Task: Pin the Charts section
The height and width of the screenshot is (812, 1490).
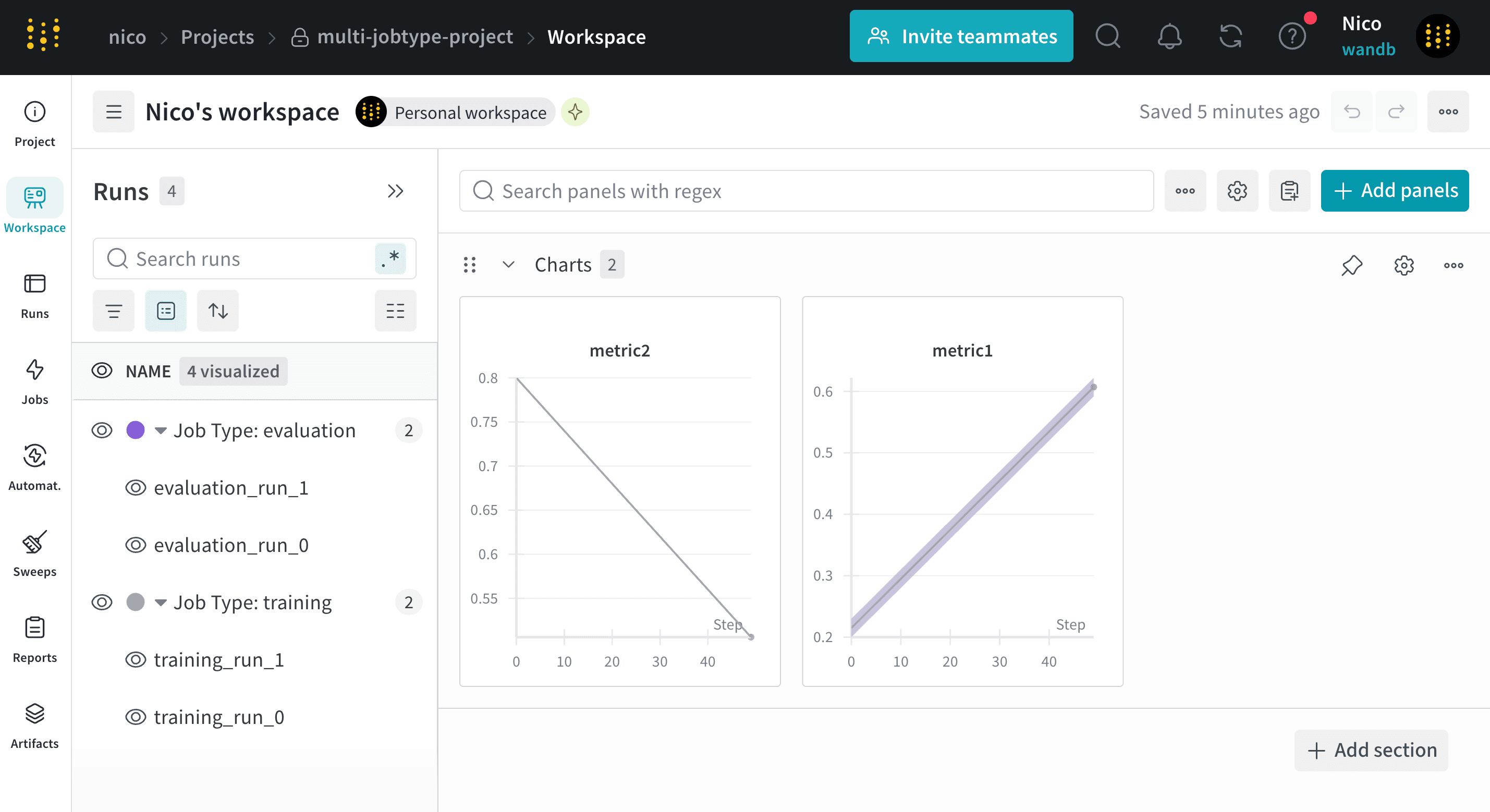Action: tap(1351, 265)
